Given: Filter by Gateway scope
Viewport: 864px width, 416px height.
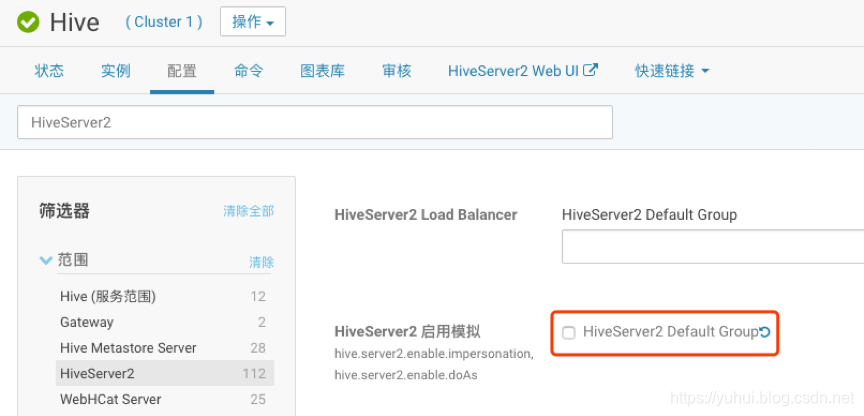Looking at the screenshot, I should [163, 322].
